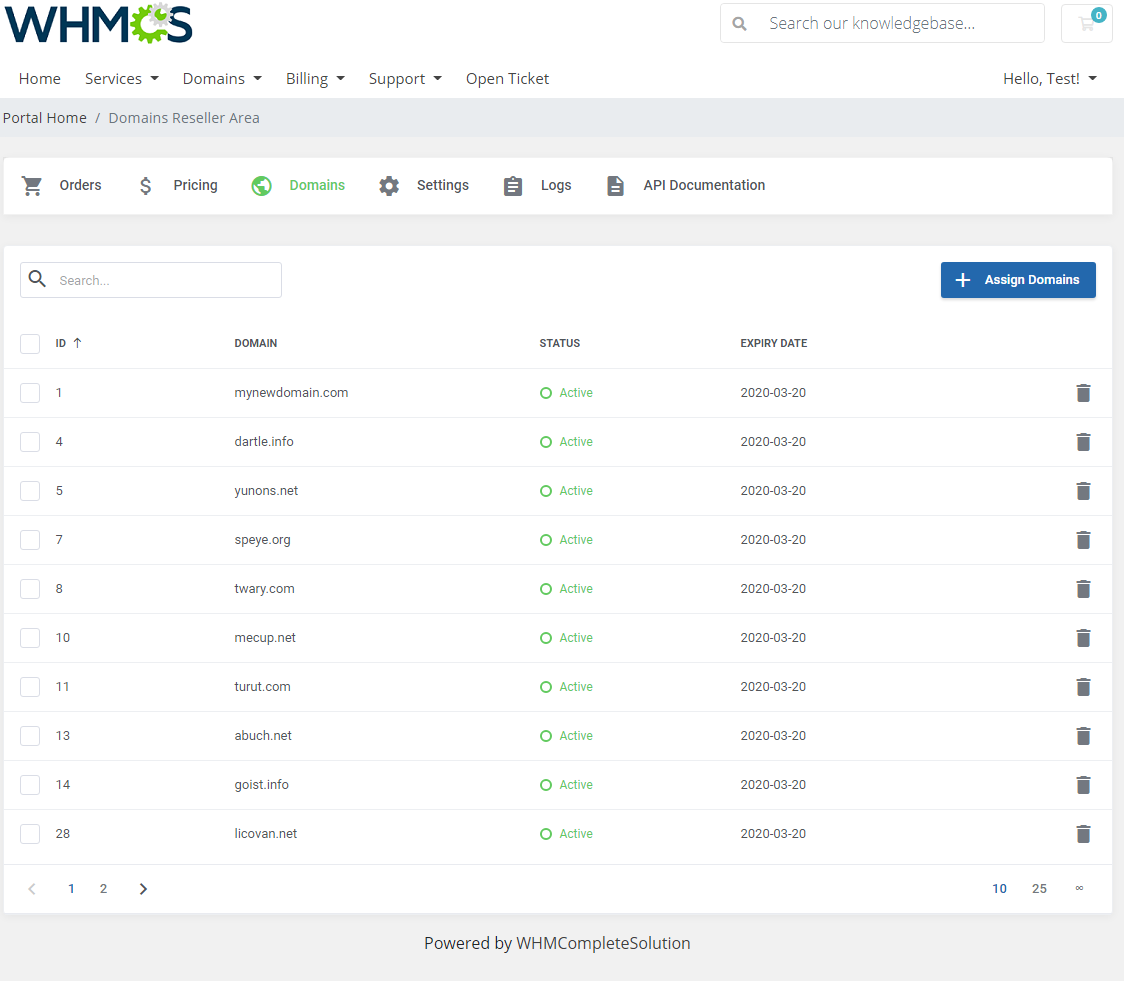This screenshot has width=1124, height=981.
Task: Expand the Billing dropdown menu
Action: pos(315,79)
